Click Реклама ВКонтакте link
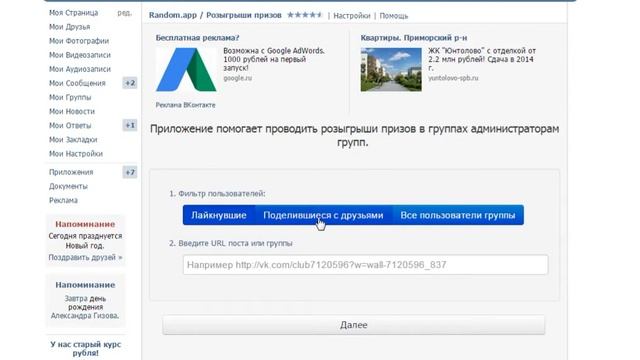 (185, 105)
